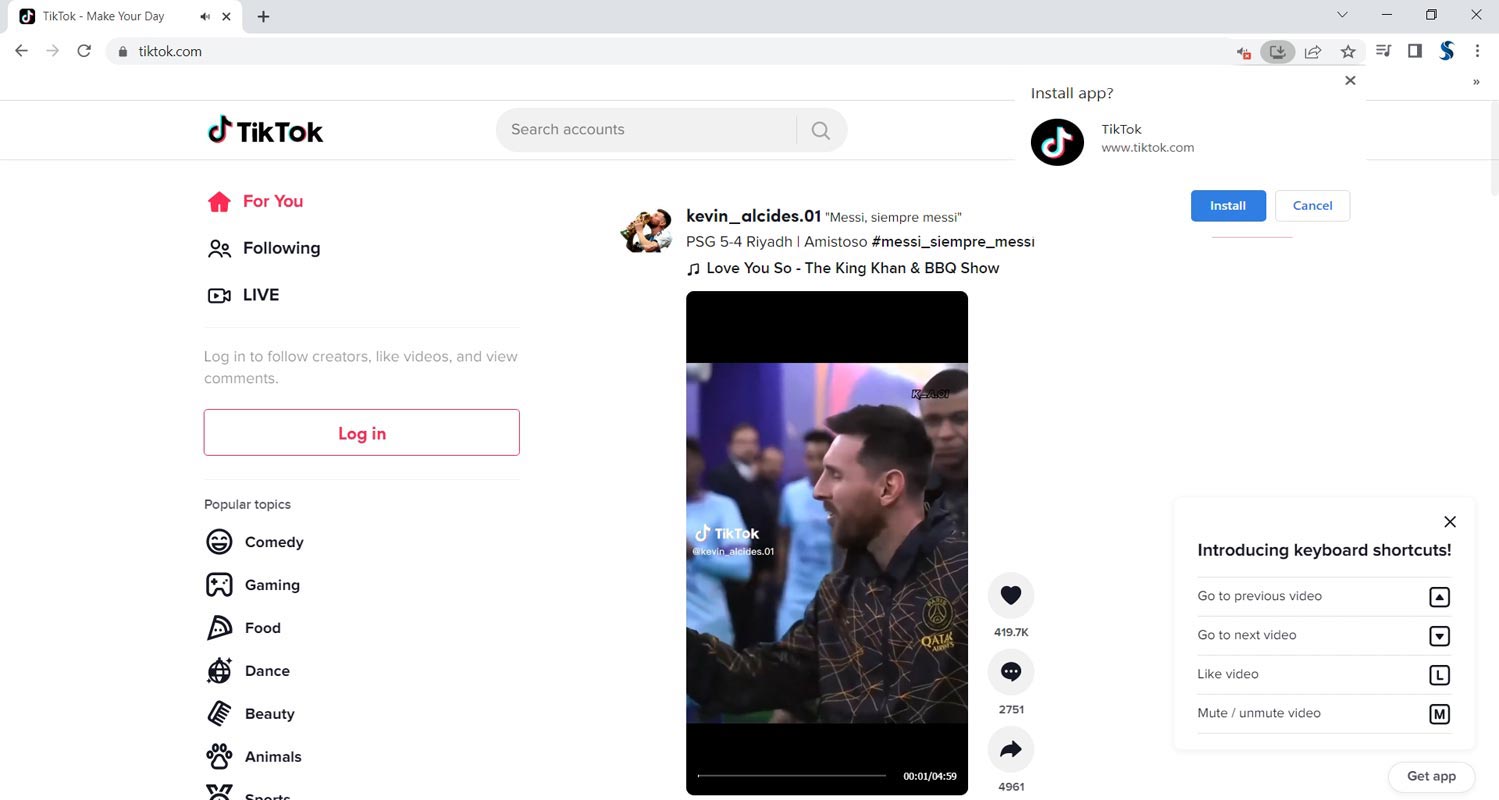Click the 2751 comments count
The image size is (1499, 800).
1011,709
